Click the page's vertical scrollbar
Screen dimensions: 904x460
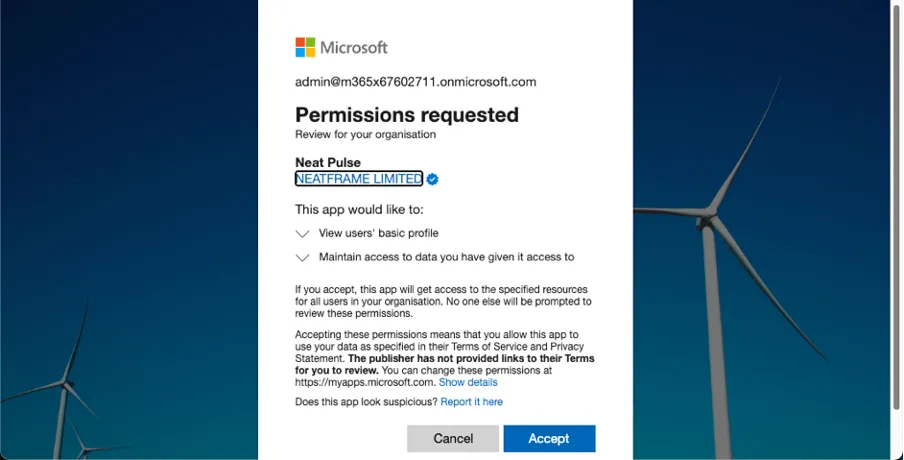pos(896,200)
